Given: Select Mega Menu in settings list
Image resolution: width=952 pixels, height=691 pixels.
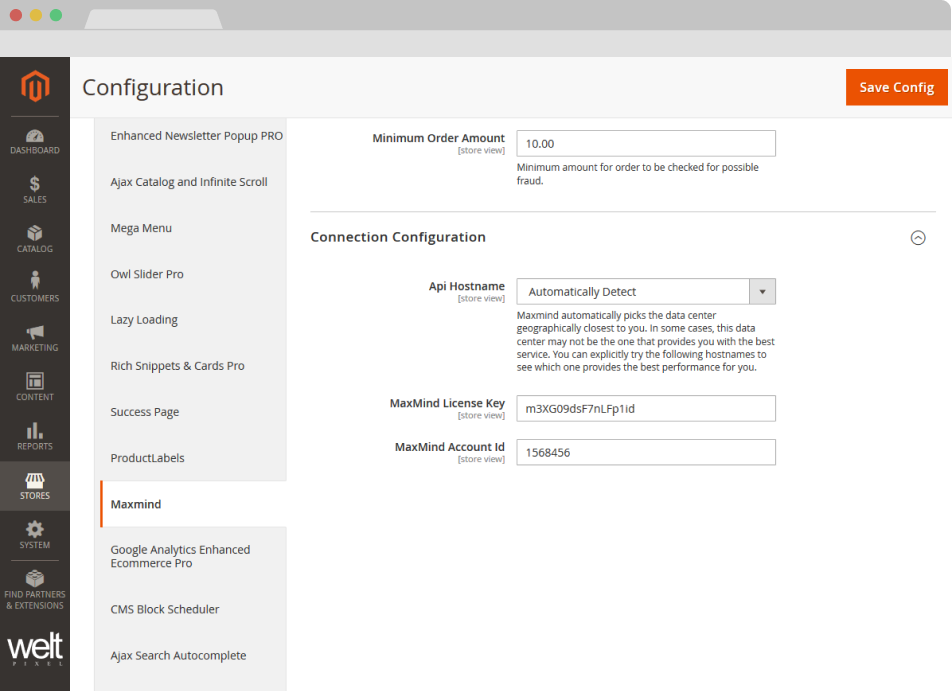Looking at the screenshot, I should [141, 228].
